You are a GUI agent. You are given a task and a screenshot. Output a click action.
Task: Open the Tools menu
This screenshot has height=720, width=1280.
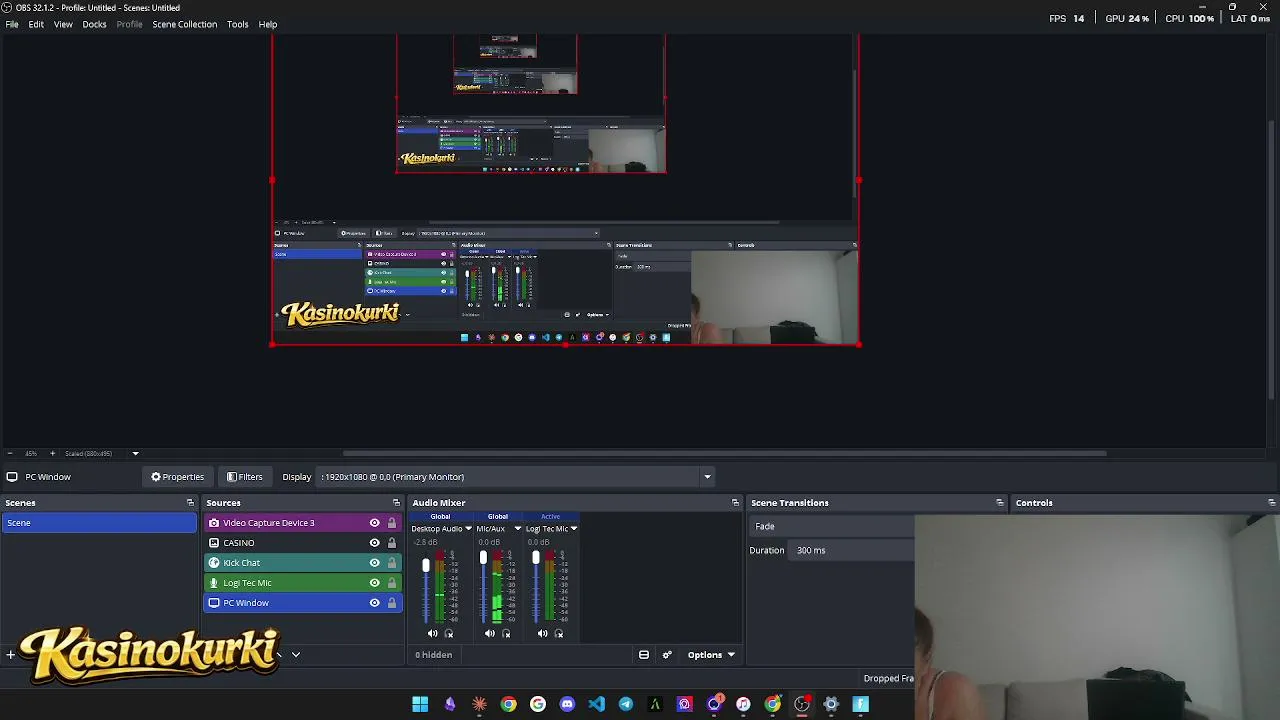[x=237, y=24]
